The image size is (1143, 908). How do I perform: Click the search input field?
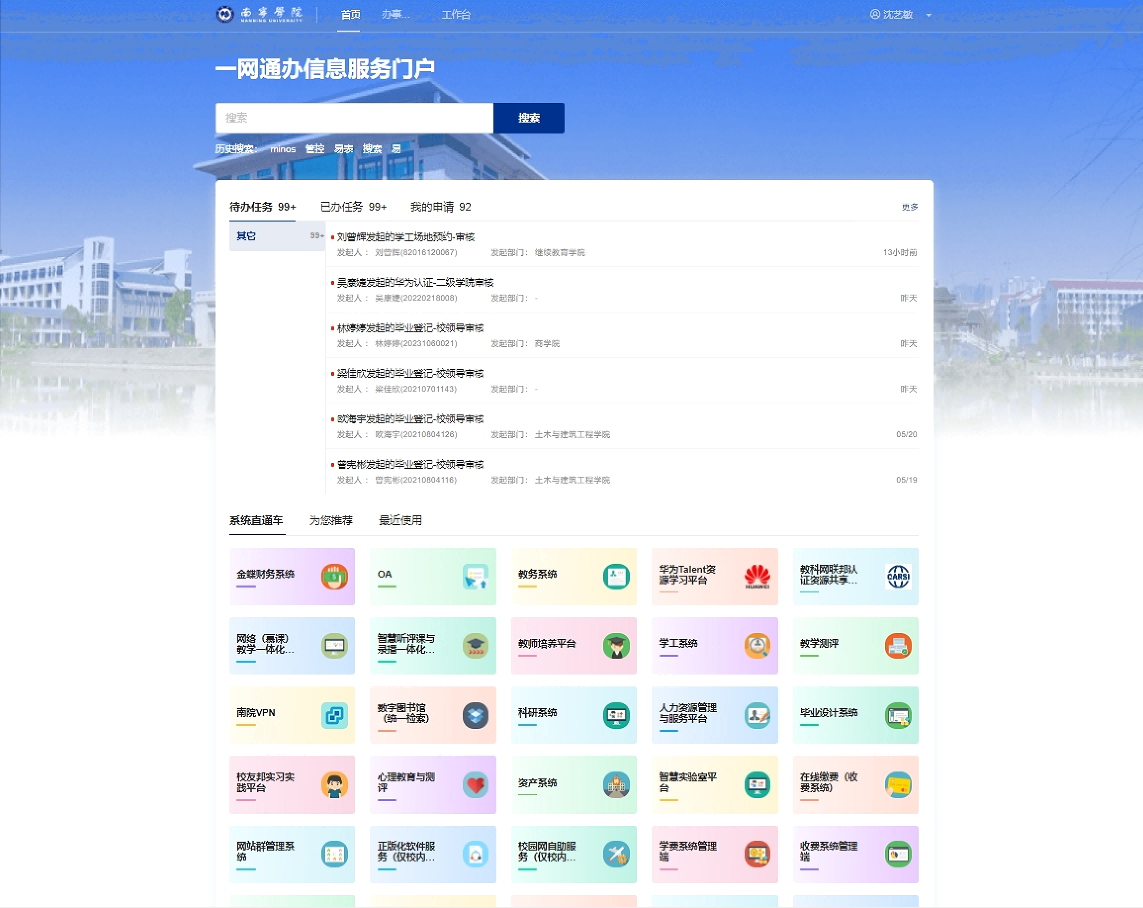click(x=354, y=118)
